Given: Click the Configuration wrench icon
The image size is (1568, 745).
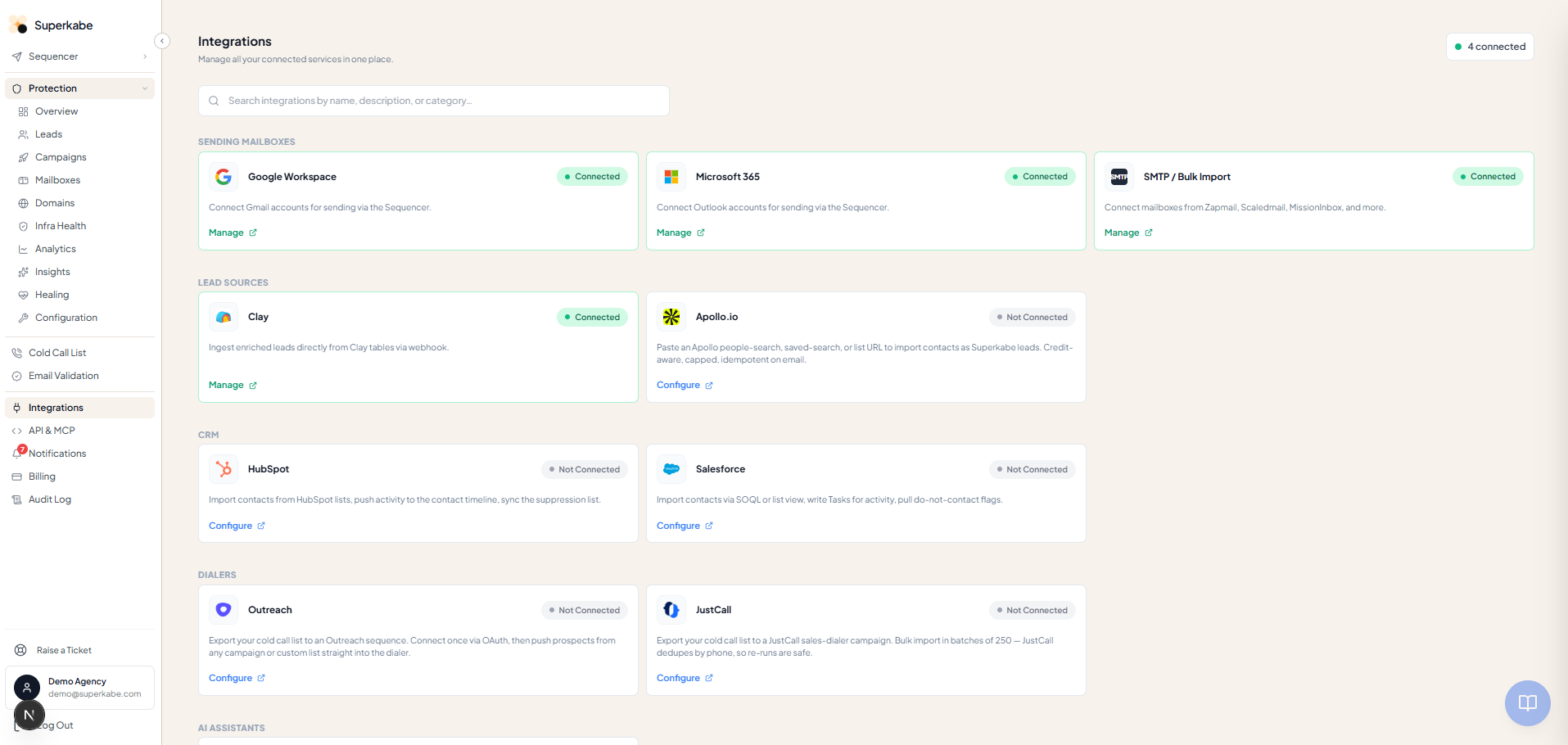Looking at the screenshot, I should click(x=23, y=318).
